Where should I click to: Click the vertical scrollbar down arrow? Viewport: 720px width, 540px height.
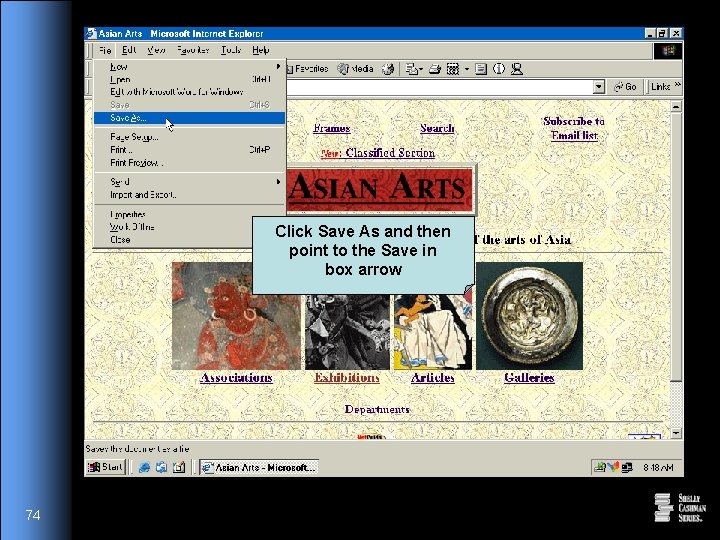pyautogui.click(x=676, y=433)
